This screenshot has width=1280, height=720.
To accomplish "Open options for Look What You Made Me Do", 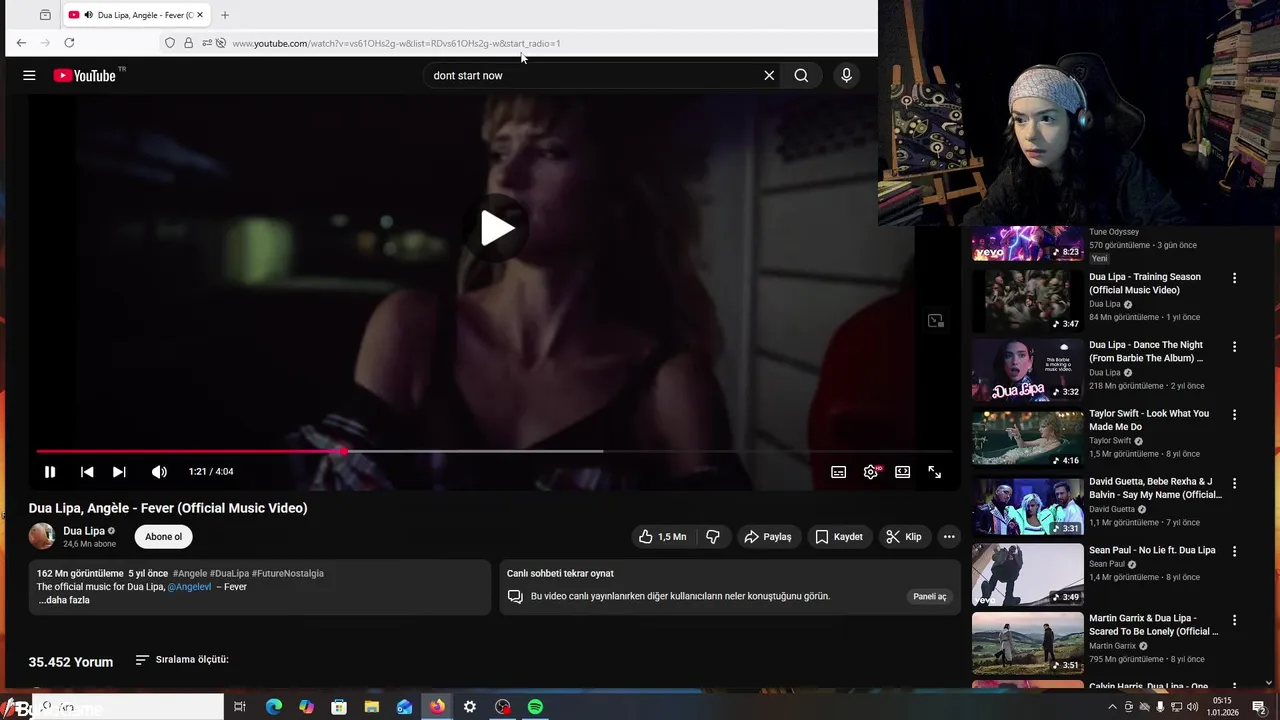I will [1234, 415].
